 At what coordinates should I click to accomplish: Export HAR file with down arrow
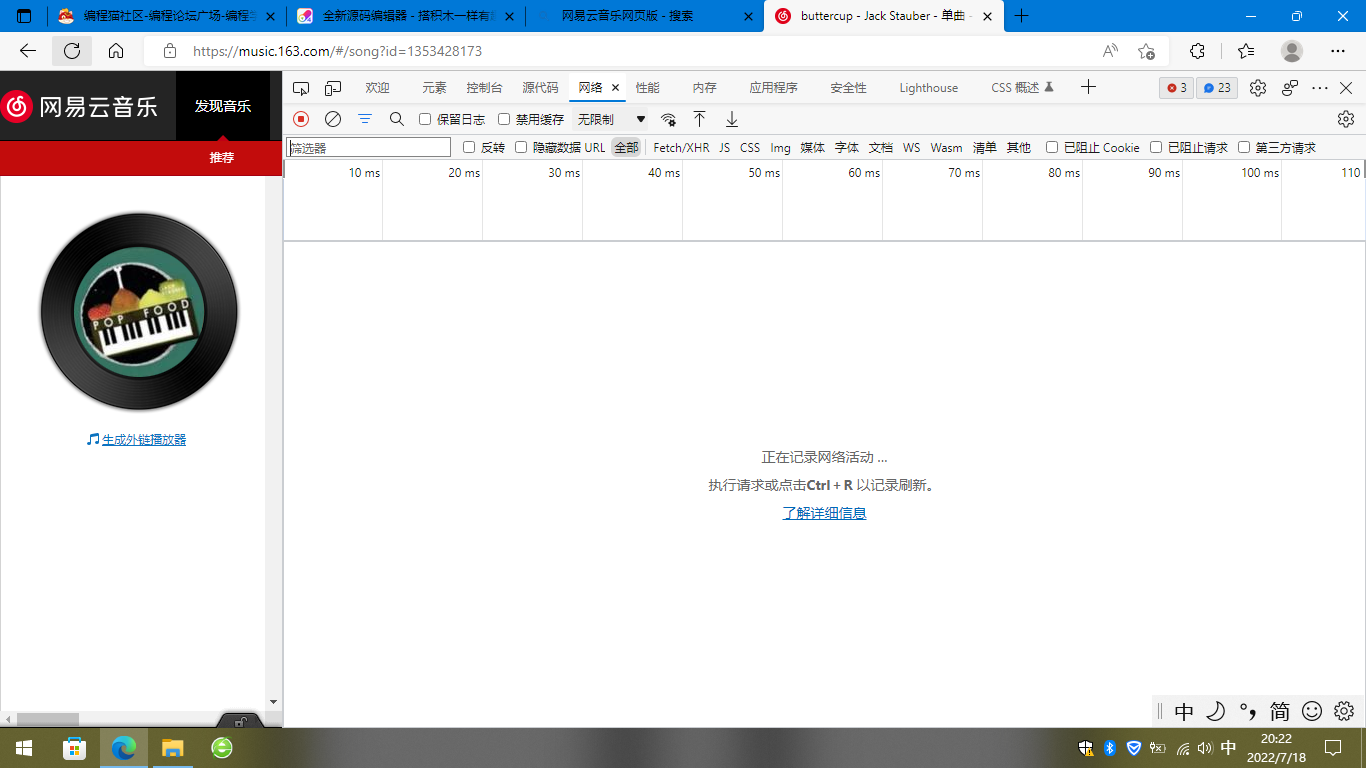732,119
